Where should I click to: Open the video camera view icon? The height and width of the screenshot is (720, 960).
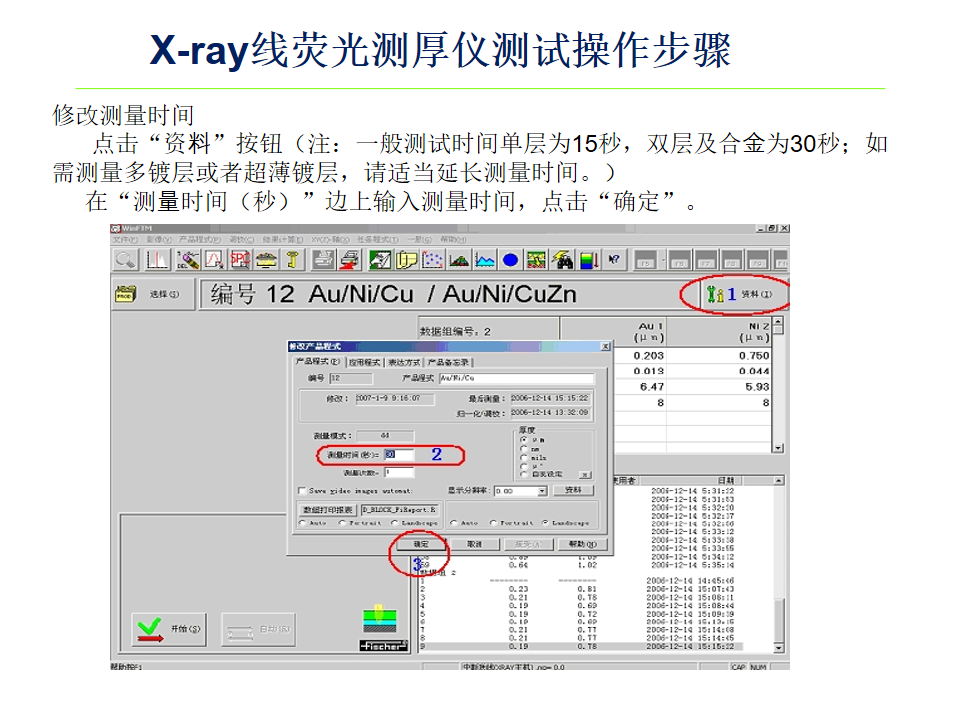point(380,261)
